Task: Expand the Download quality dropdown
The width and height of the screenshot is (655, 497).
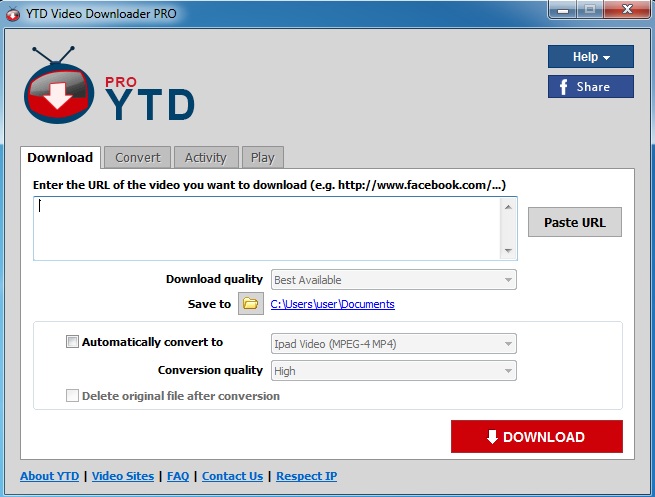Action: [x=394, y=280]
